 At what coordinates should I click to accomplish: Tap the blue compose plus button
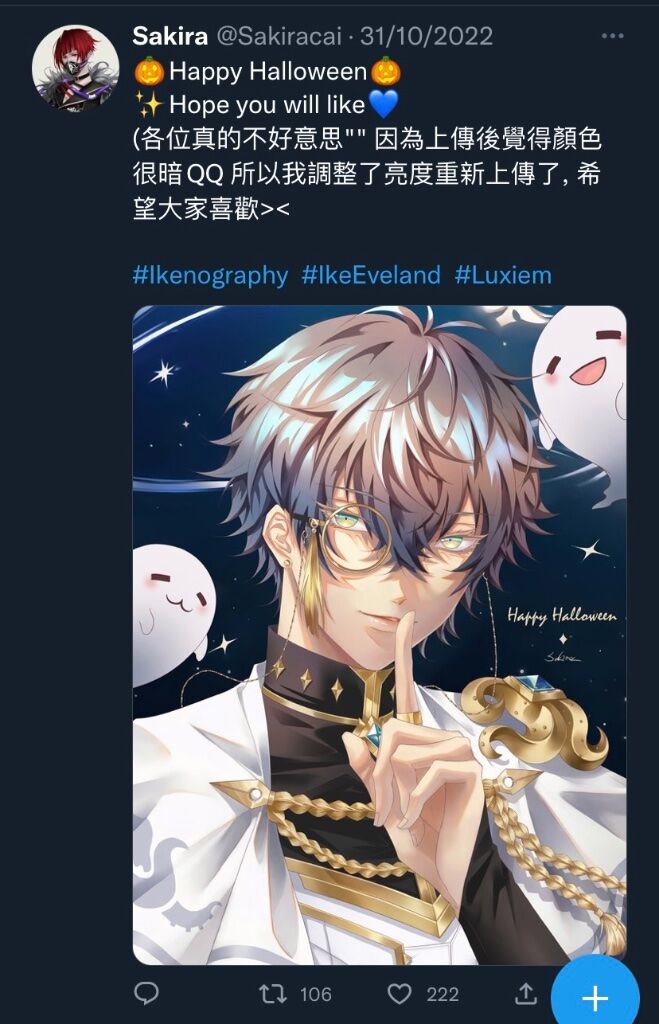[595, 997]
